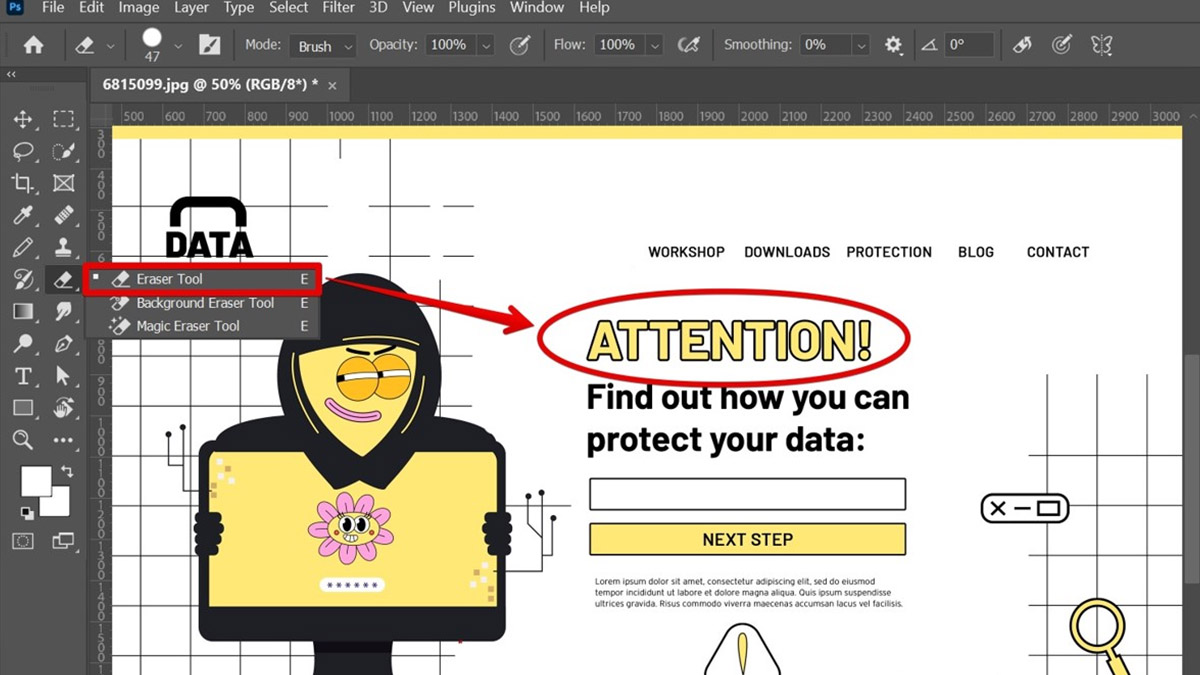
Task: Select the Lasso tool
Action: 24,151
